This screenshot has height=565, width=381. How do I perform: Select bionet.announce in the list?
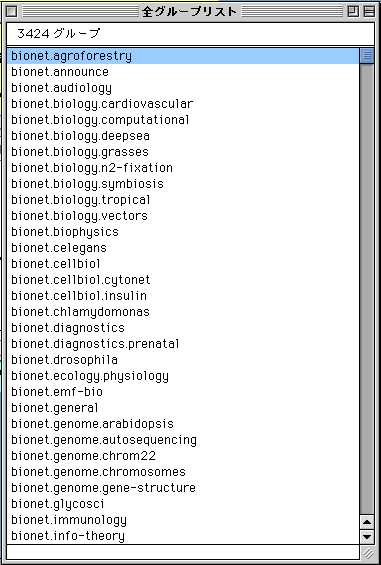pyautogui.click(x=183, y=72)
